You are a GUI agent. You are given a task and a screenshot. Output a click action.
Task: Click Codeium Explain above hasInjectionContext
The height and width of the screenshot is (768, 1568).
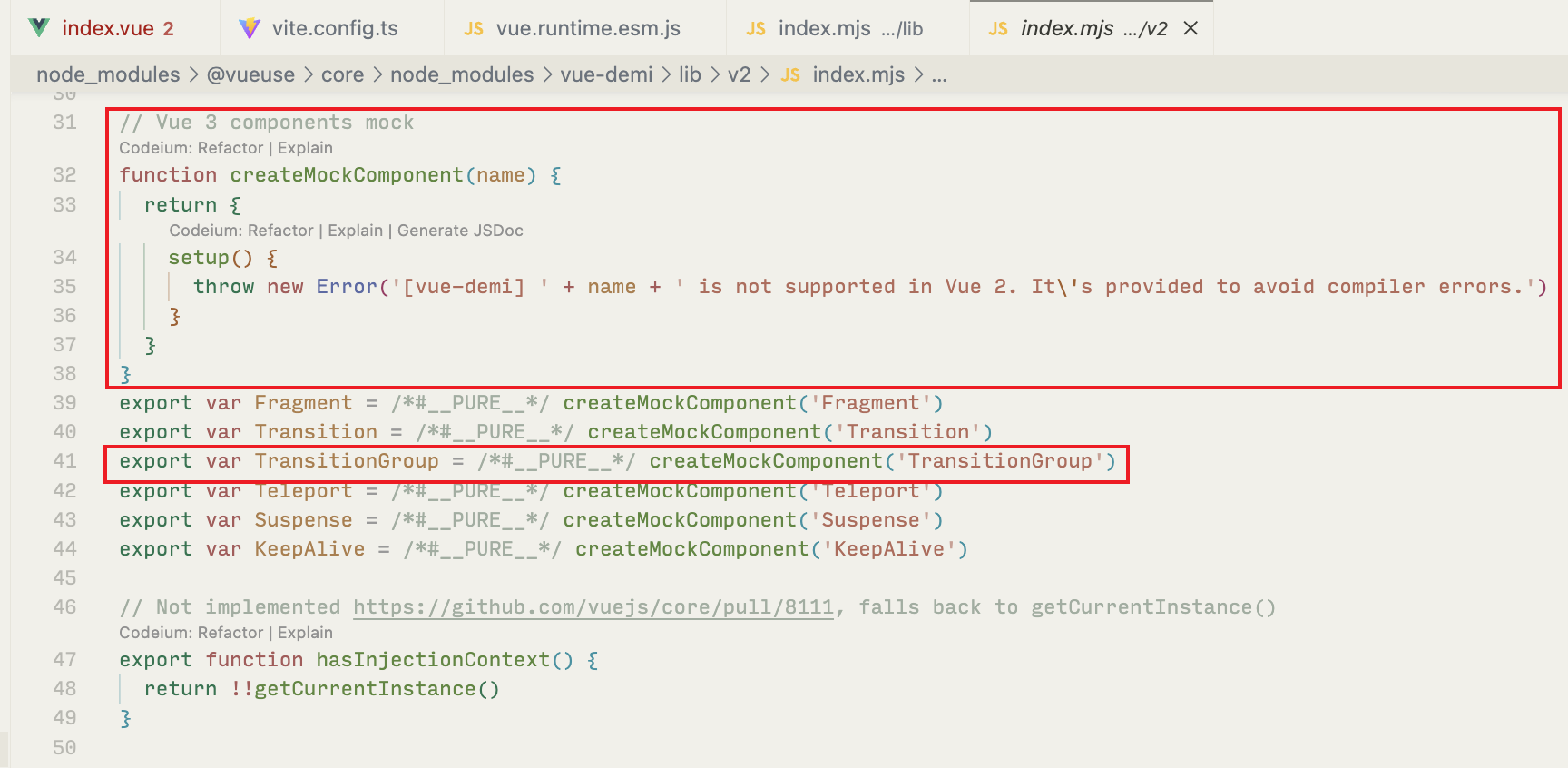(305, 633)
